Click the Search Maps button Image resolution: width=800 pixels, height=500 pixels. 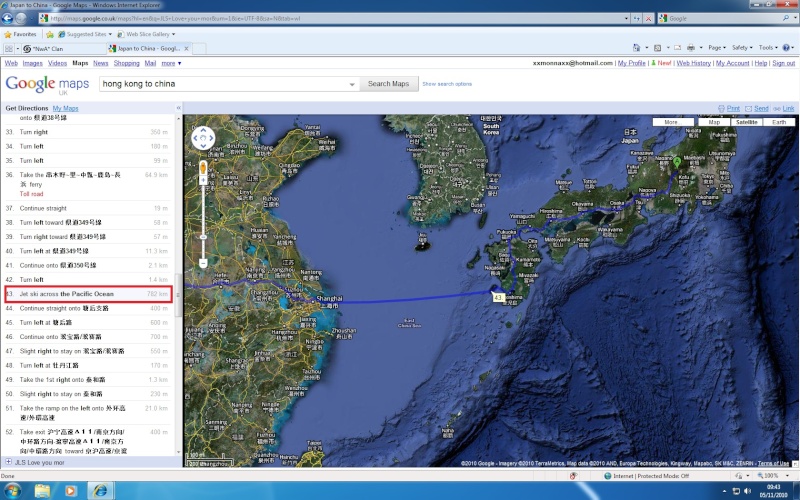(x=389, y=84)
